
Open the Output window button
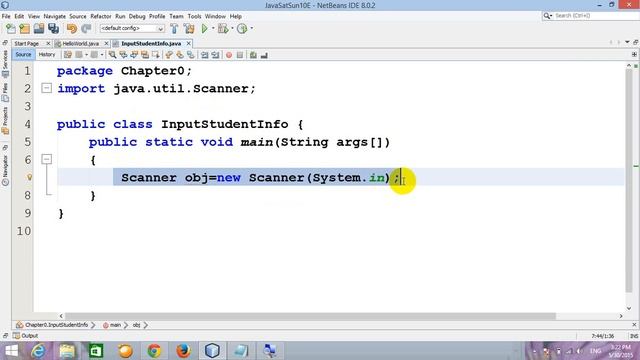pos(25,336)
